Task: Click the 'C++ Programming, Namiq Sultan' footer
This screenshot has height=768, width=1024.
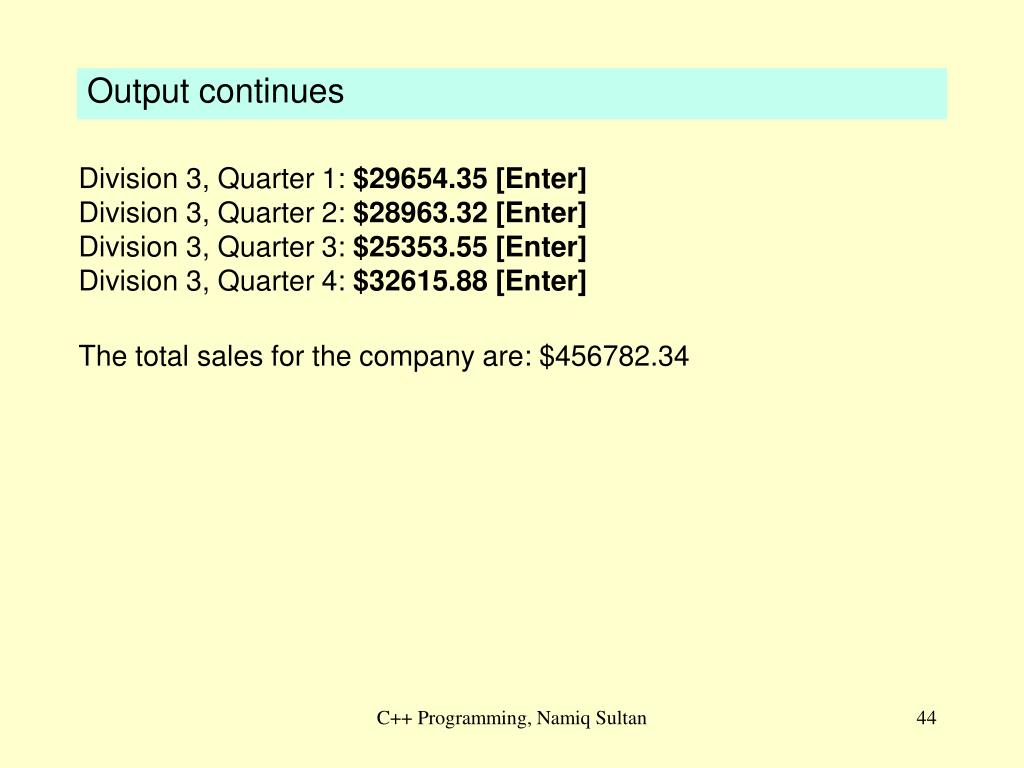Action: 511,718
